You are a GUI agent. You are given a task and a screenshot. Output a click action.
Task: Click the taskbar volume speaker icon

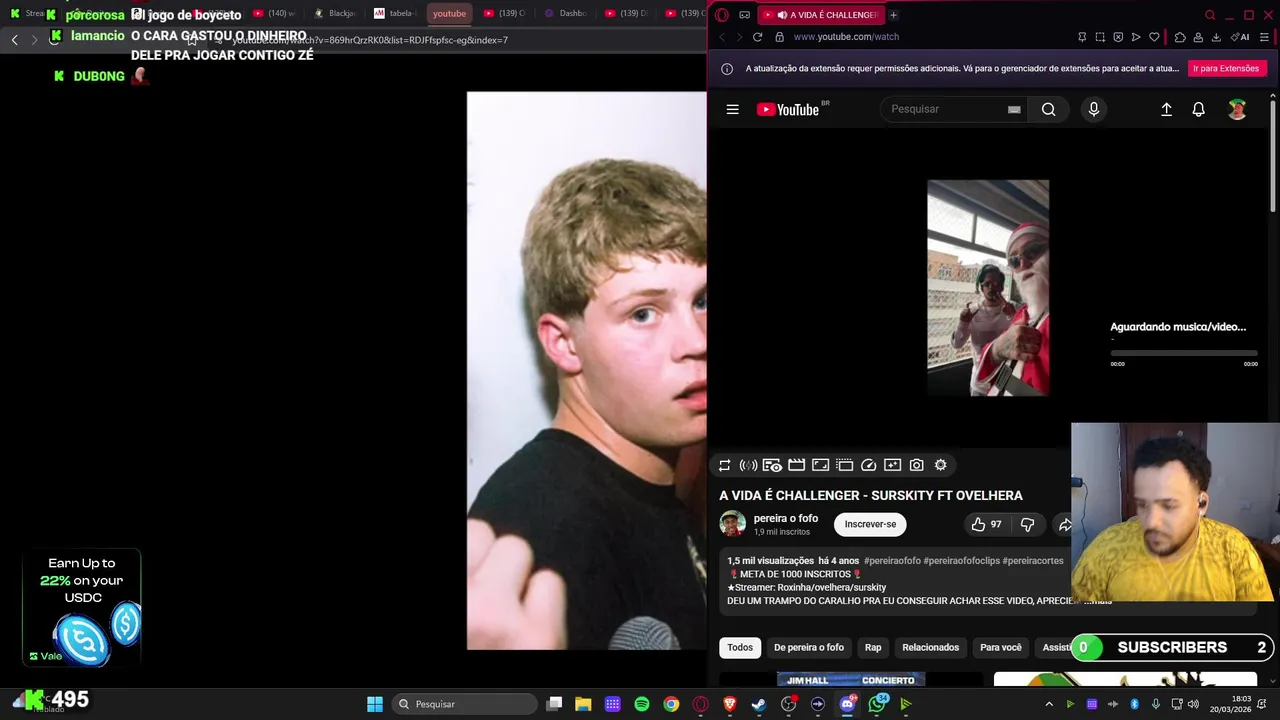pos(1193,704)
